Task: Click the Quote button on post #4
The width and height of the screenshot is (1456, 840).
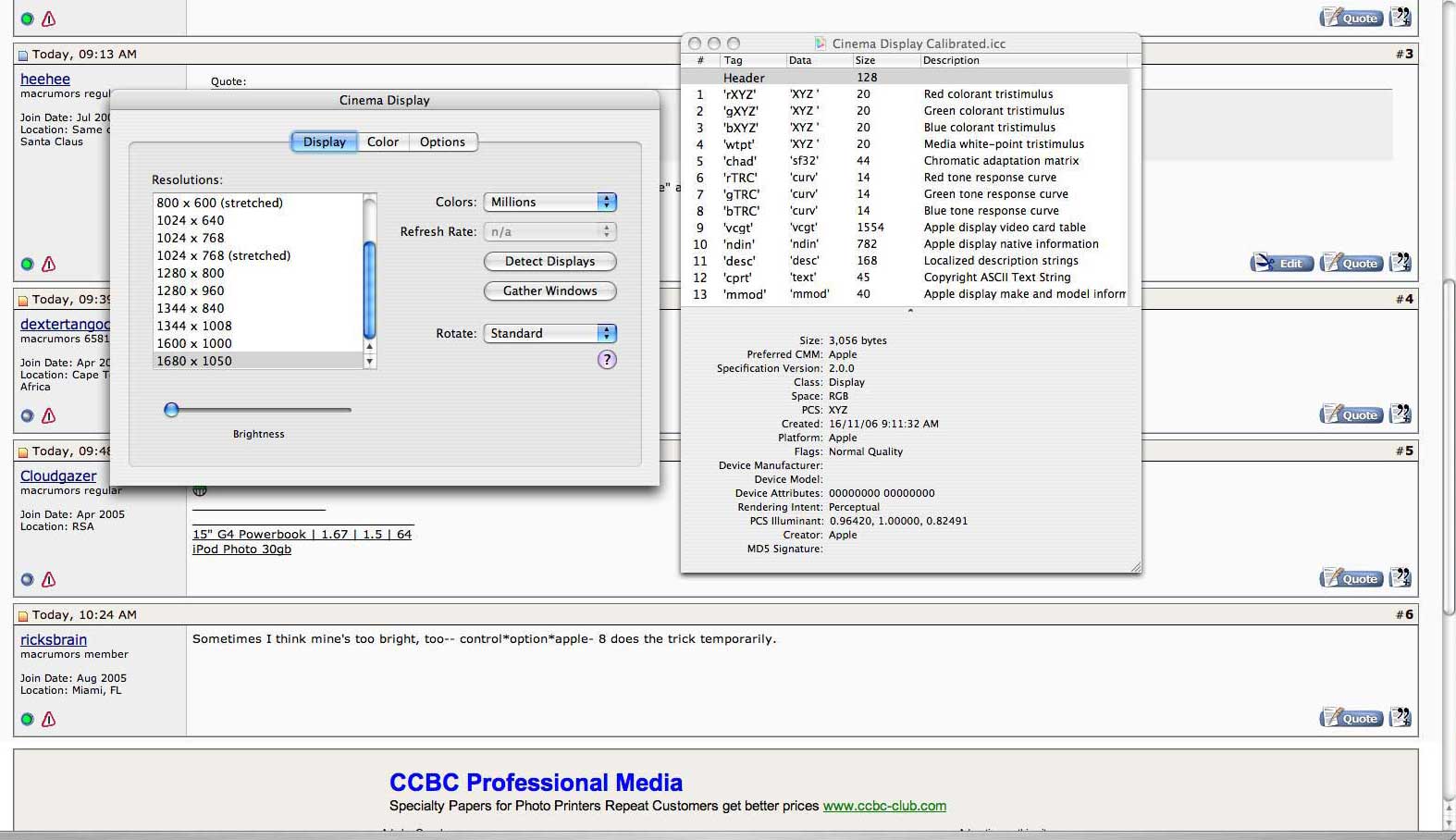Action: click(1351, 414)
